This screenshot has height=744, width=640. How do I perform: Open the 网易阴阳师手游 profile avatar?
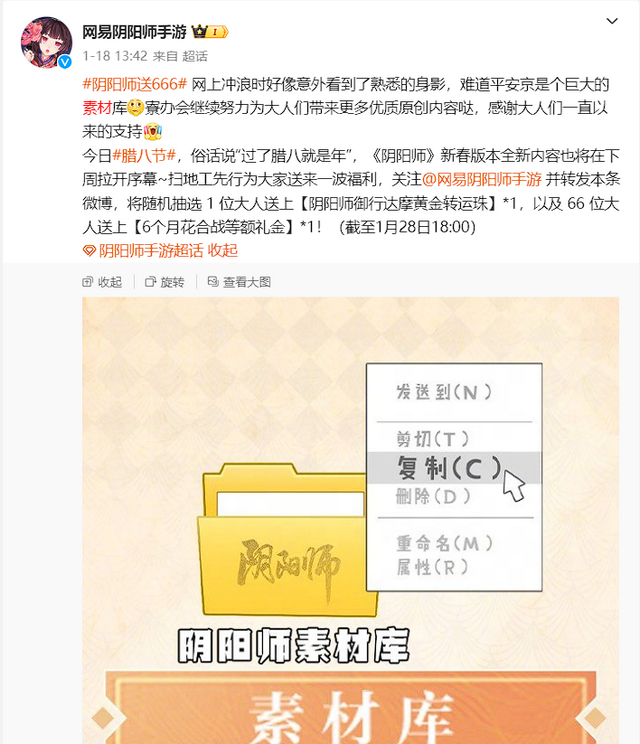point(46,42)
